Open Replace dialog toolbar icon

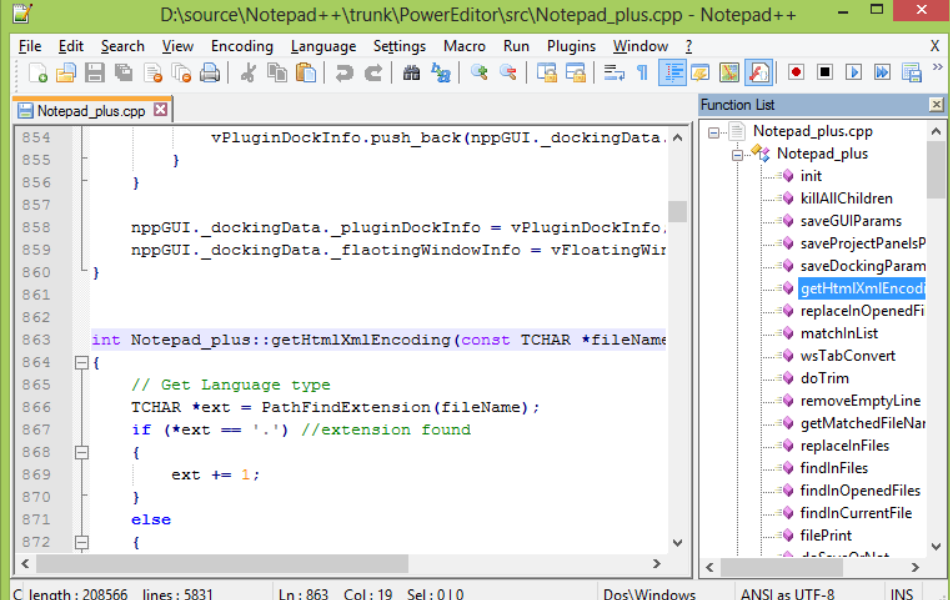[440, 73]
